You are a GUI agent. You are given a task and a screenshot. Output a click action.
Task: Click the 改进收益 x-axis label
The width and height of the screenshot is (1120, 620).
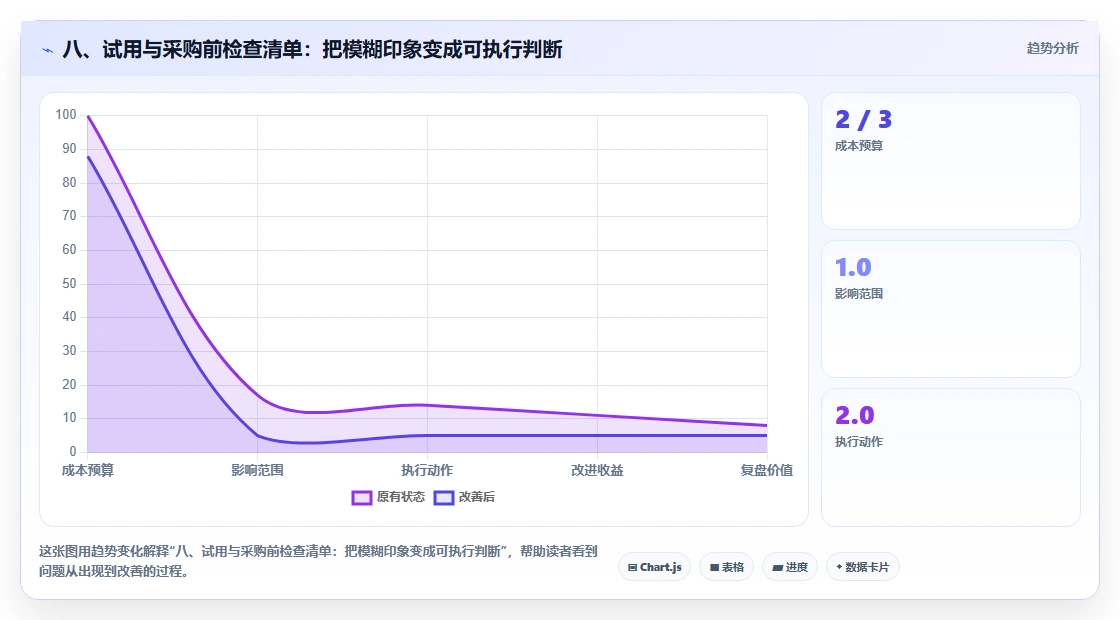click(597, 470)
